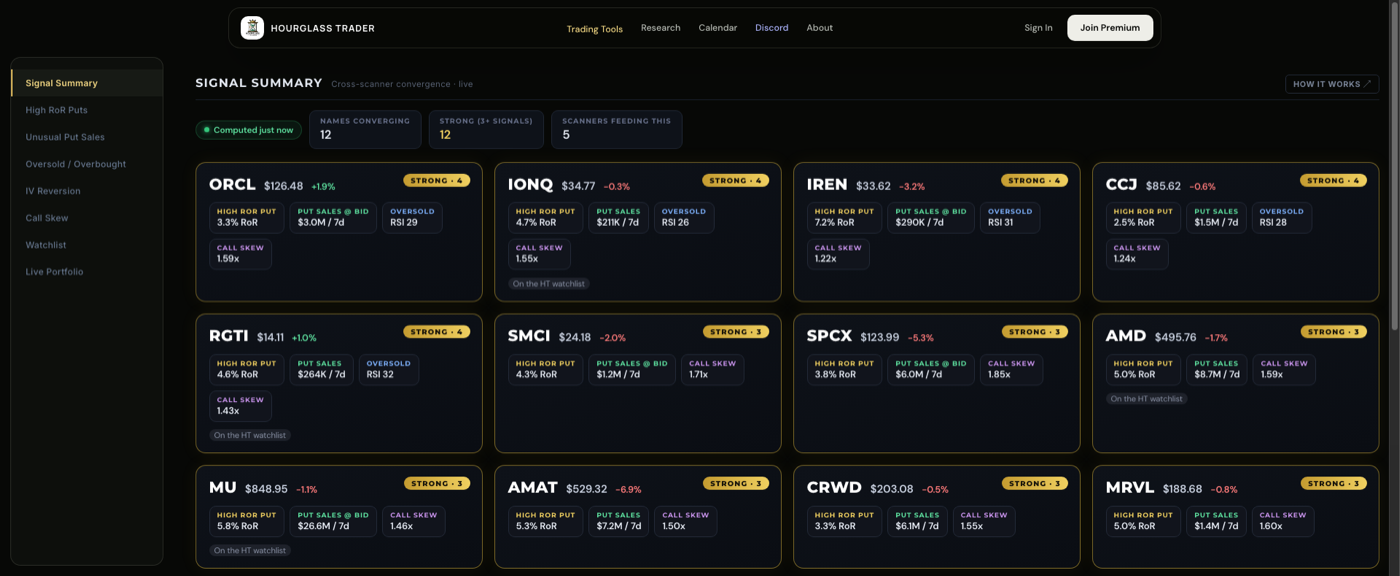Screen dimensions: 1400x576
Task: Open the Discord link
Action: 772,28
